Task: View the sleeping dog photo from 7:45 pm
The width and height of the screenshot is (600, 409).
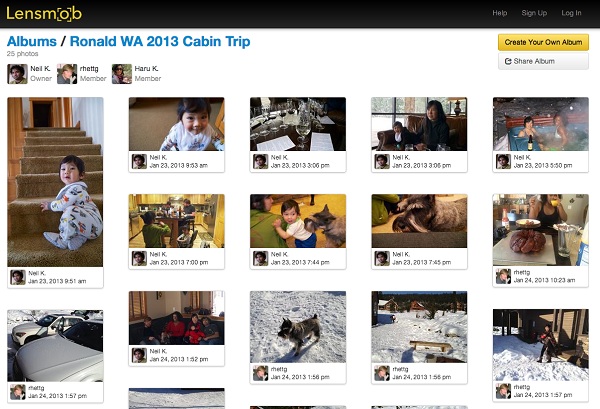Action: coord(419,221)
